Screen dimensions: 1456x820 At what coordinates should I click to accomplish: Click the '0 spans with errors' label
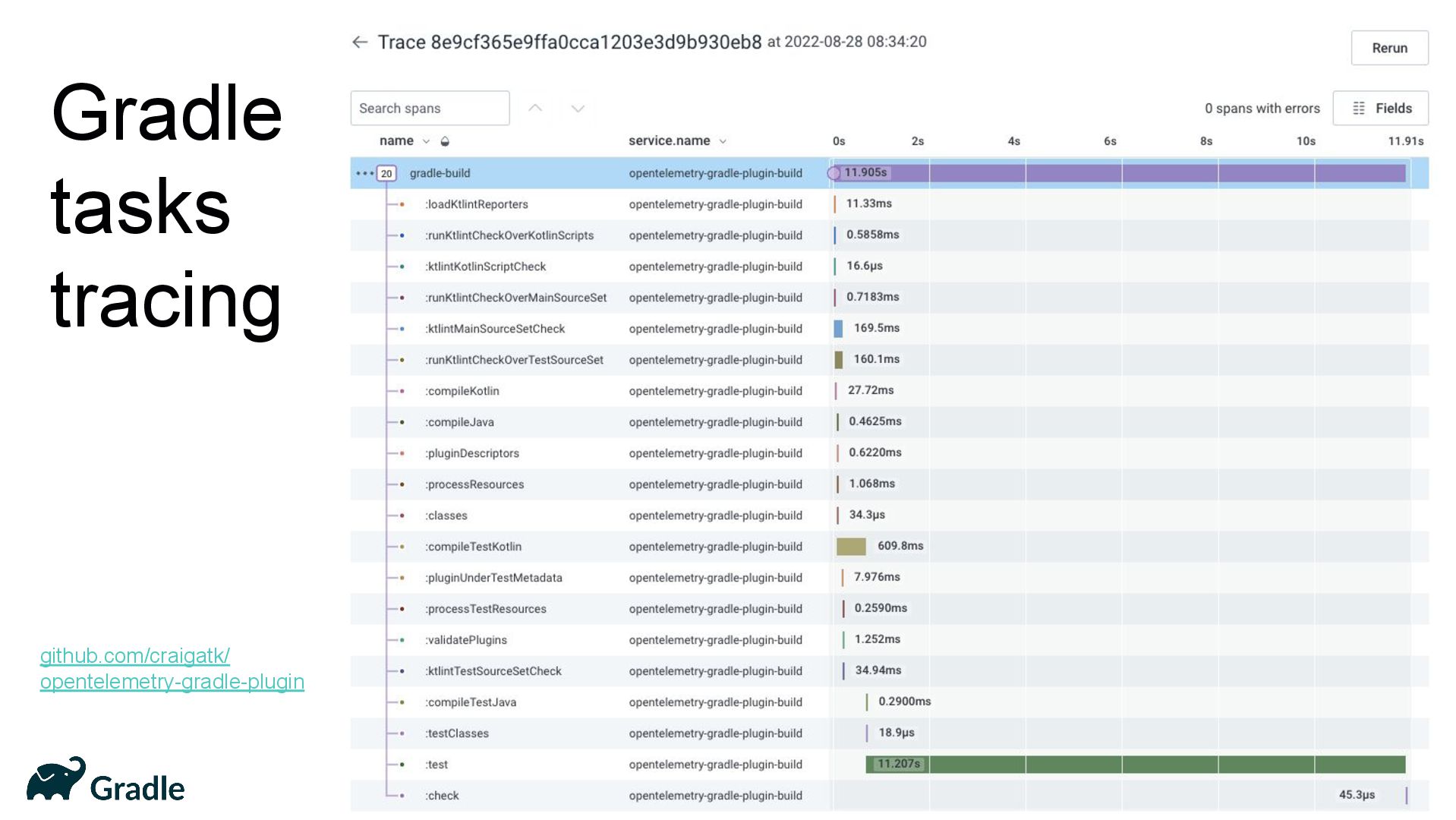(1262, 109)
